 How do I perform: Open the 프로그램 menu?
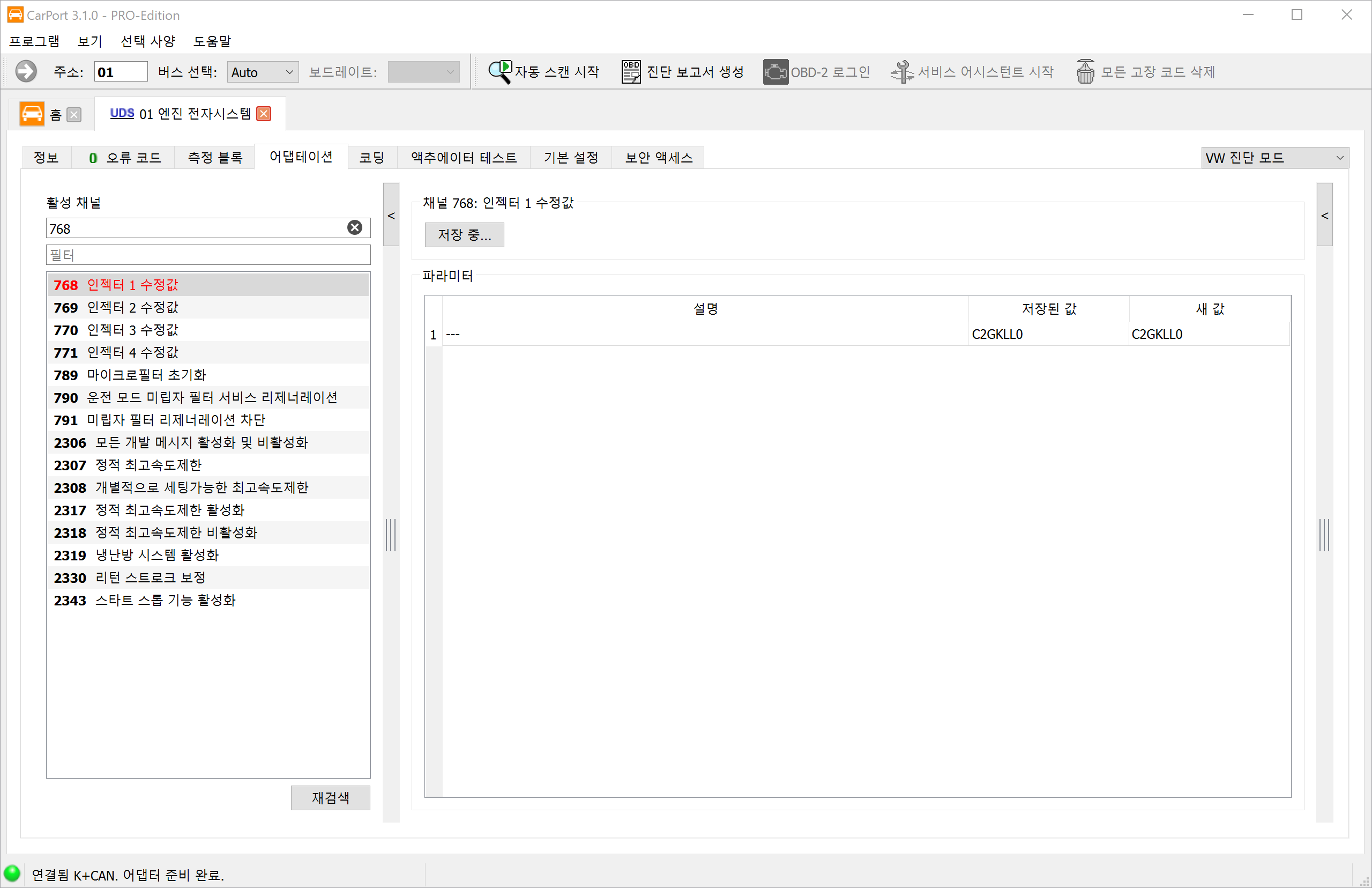coord(34,41)
